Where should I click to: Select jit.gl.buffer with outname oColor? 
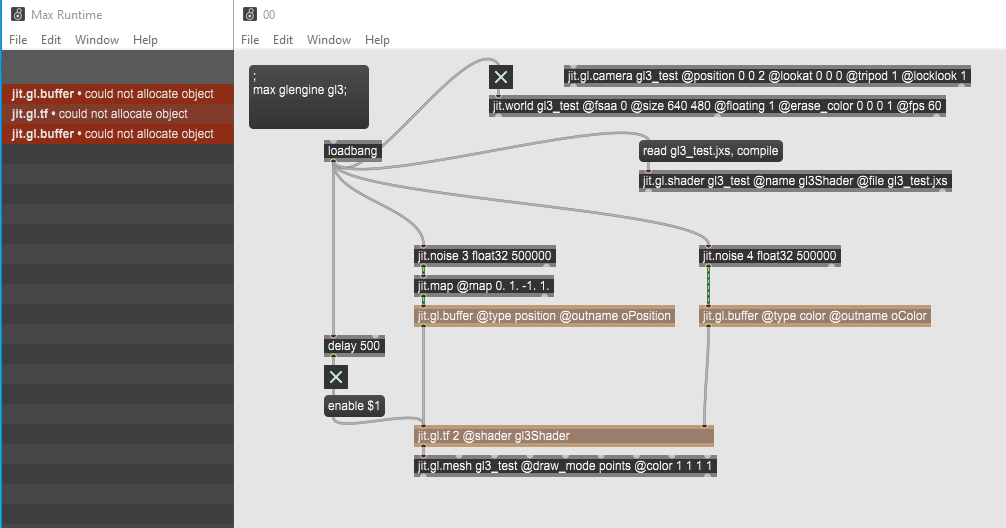(x=816, y=316)
